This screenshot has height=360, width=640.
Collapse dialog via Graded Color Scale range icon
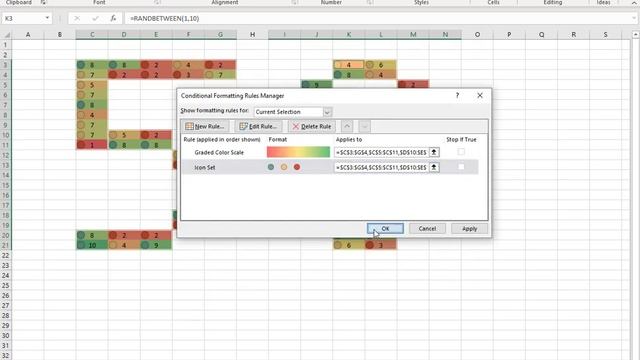coord(434,152)
